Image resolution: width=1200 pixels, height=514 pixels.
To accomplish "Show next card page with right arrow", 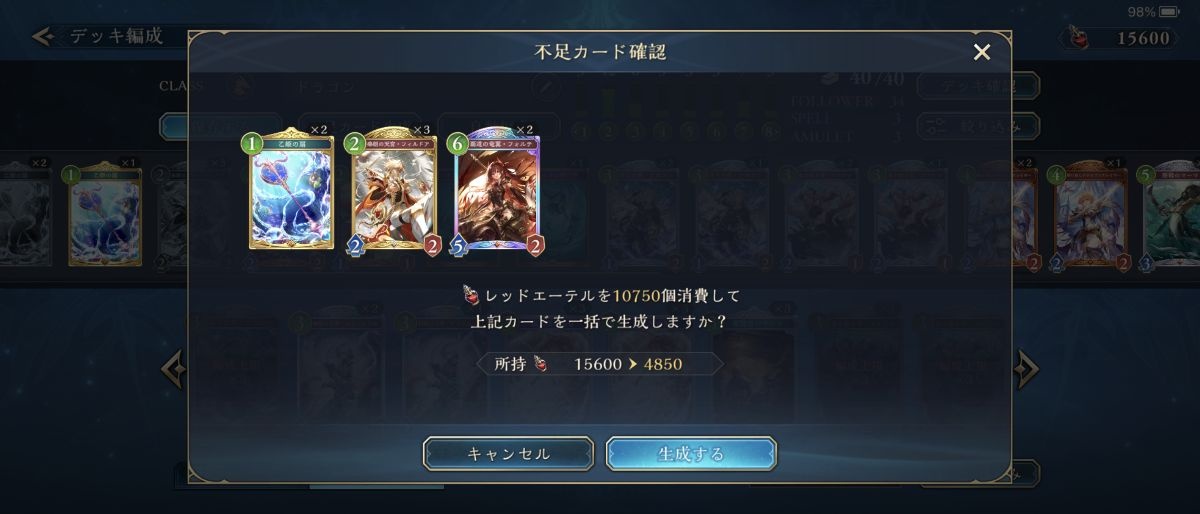I will 1027,369.
